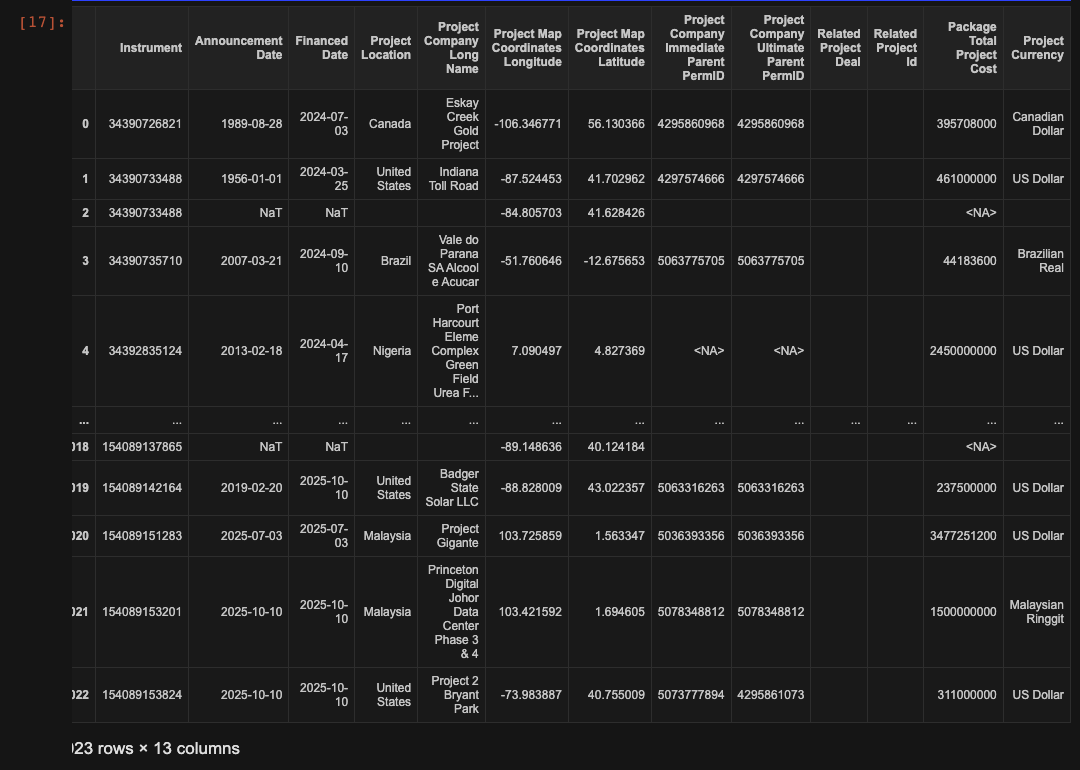Click the Canadian Dollar currency cell
The height and width of the screenshot is (770, 1080).
coord(1037,124)
